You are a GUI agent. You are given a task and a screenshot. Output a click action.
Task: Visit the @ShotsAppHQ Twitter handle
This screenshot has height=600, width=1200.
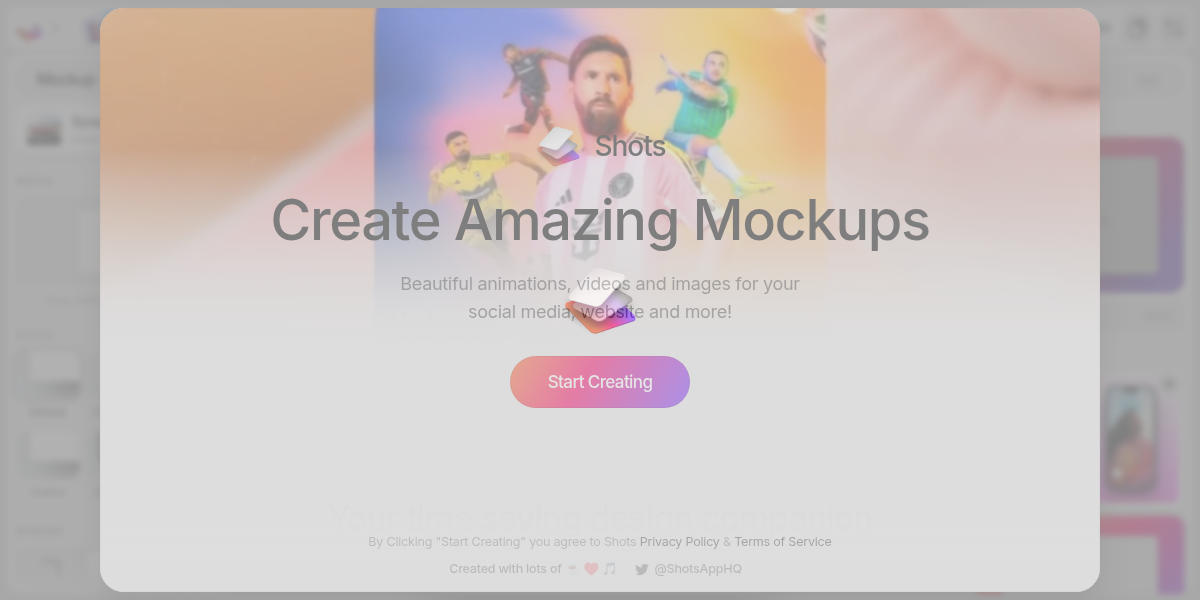pyautogui.click(x=698, y=569)
